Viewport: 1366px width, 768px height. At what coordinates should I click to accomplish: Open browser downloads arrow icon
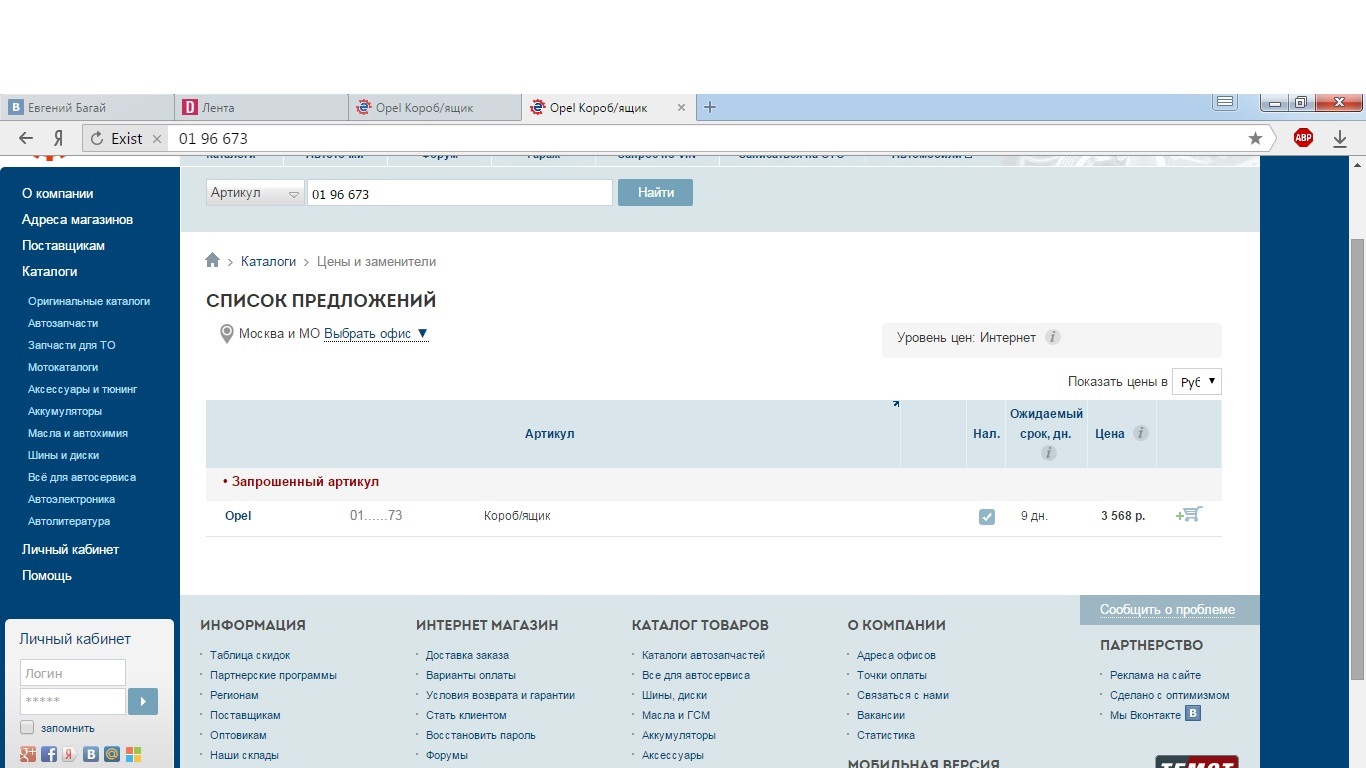pyautogui.click(x=1341, y=138)
